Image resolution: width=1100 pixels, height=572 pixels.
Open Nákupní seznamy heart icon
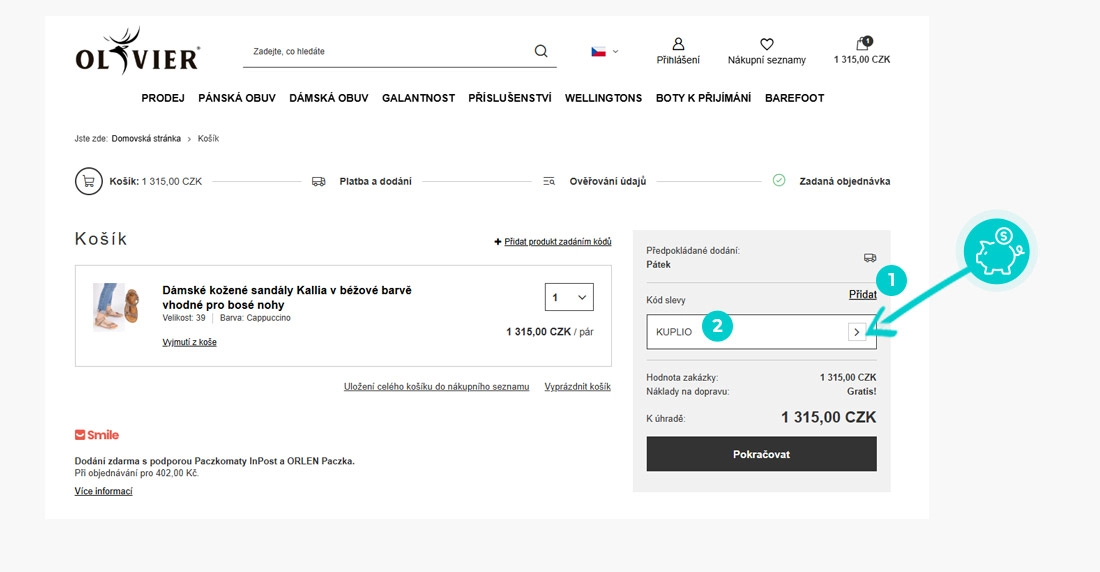767,44
